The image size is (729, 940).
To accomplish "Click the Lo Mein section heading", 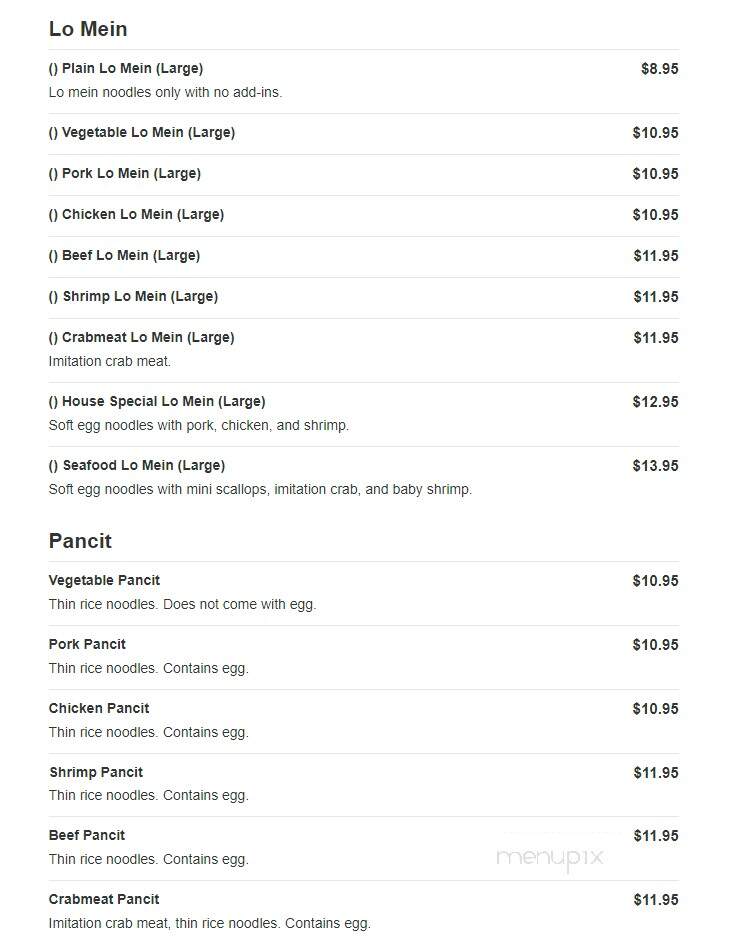I will pyautogui.click(x=88, y=29).
